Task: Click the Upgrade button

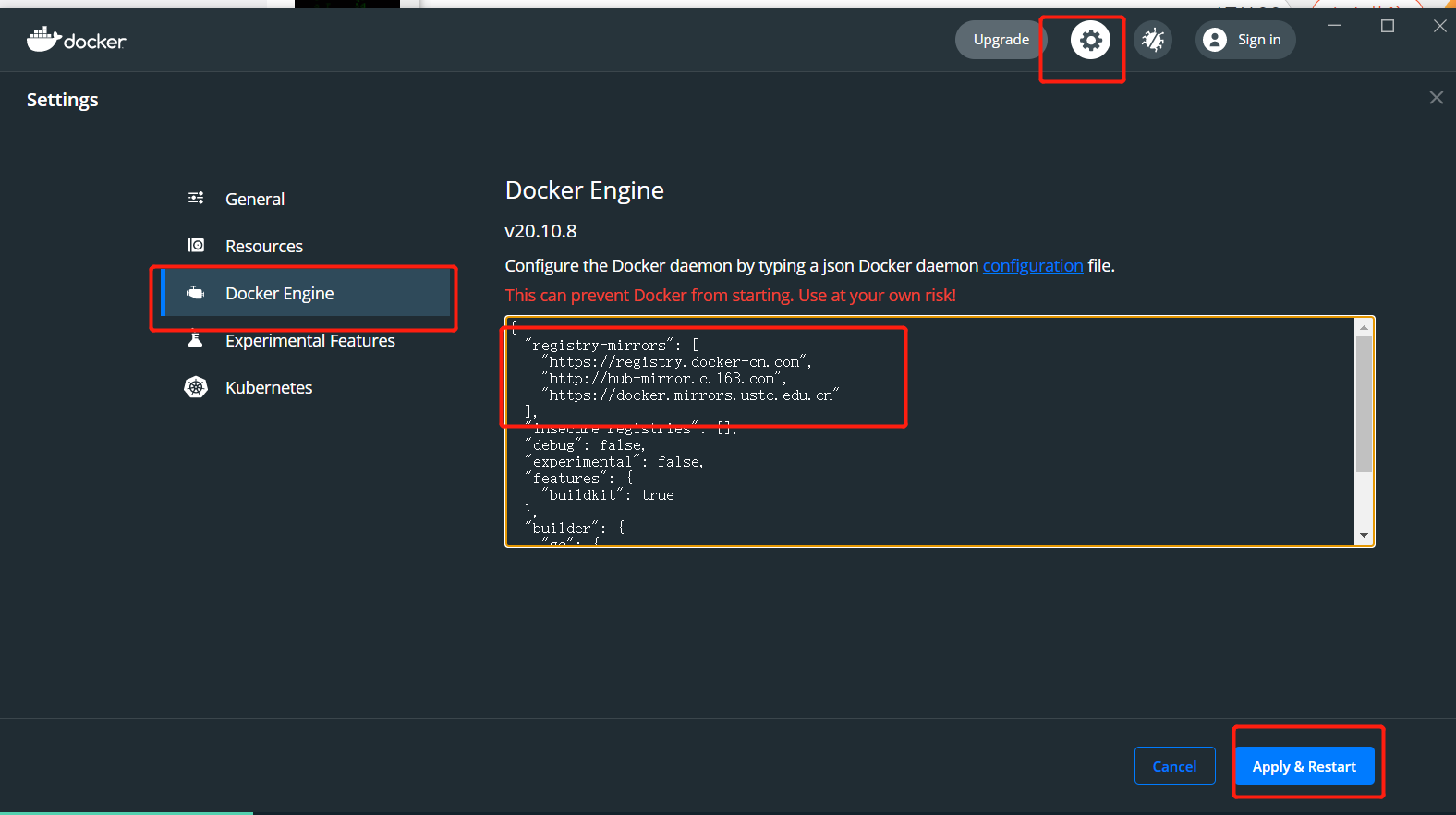Action: [x=1001, y=40]
